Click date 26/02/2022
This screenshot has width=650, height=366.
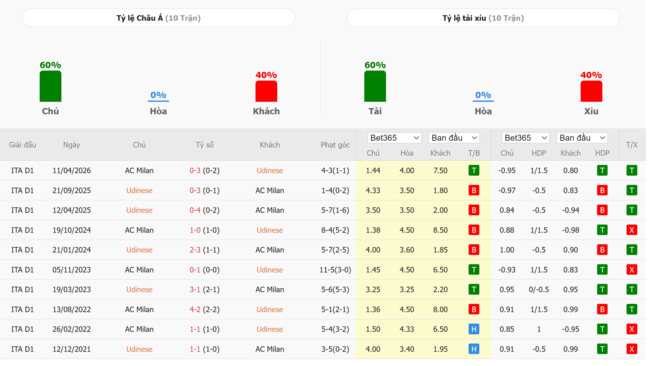[71, 329]
